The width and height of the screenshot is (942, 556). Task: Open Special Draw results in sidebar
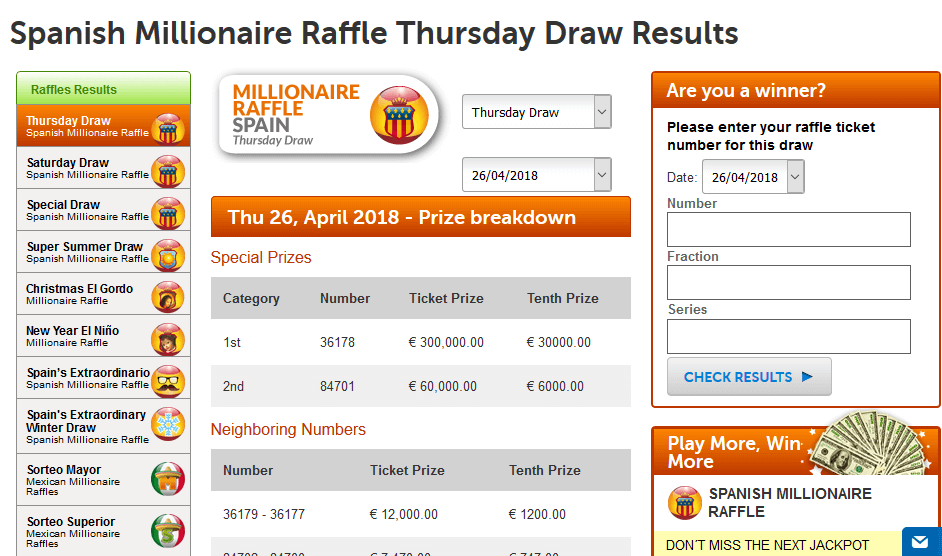tap(103, 210)
